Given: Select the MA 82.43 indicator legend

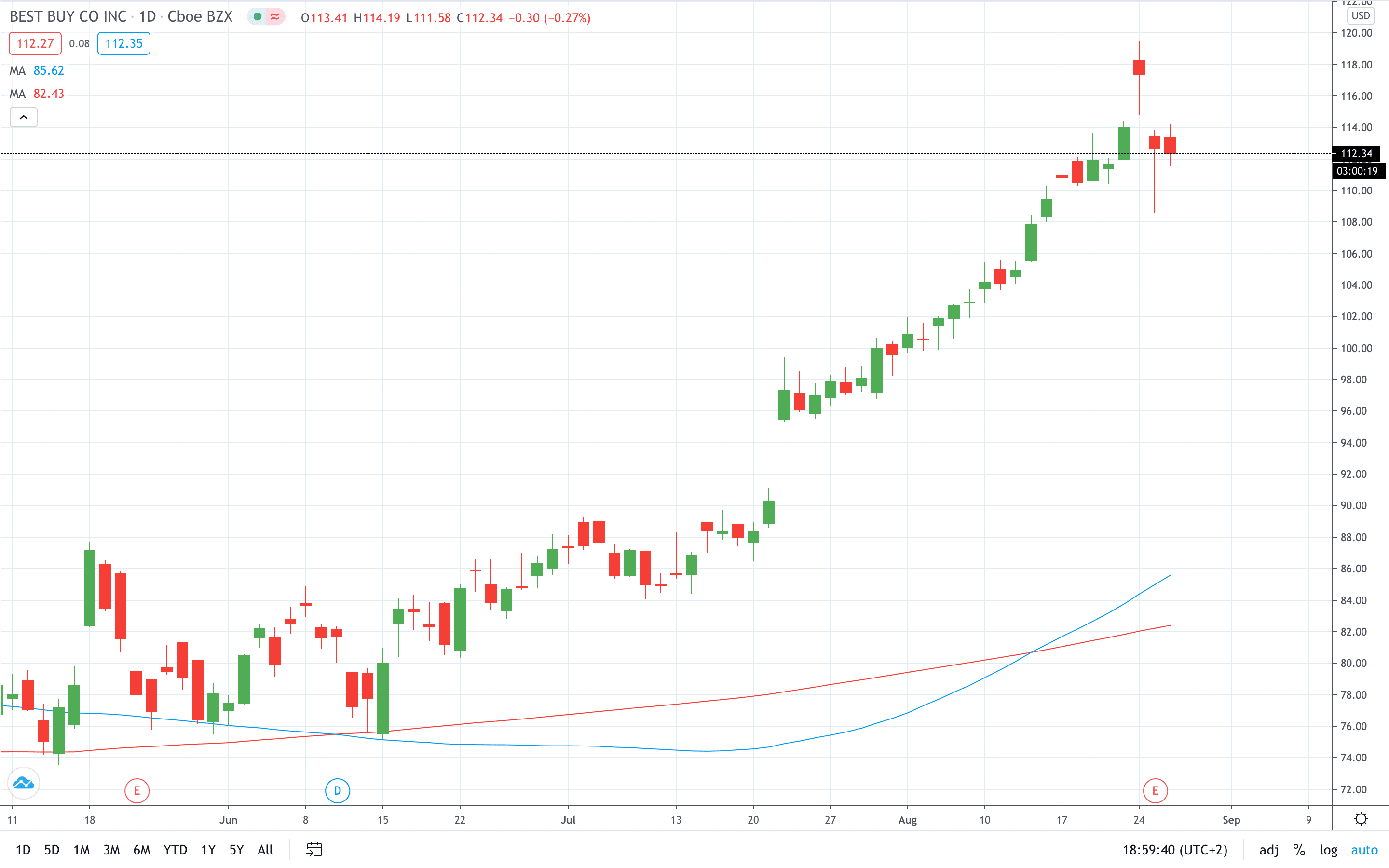Looking at the screenshot, I should click(x=37, y=94).
